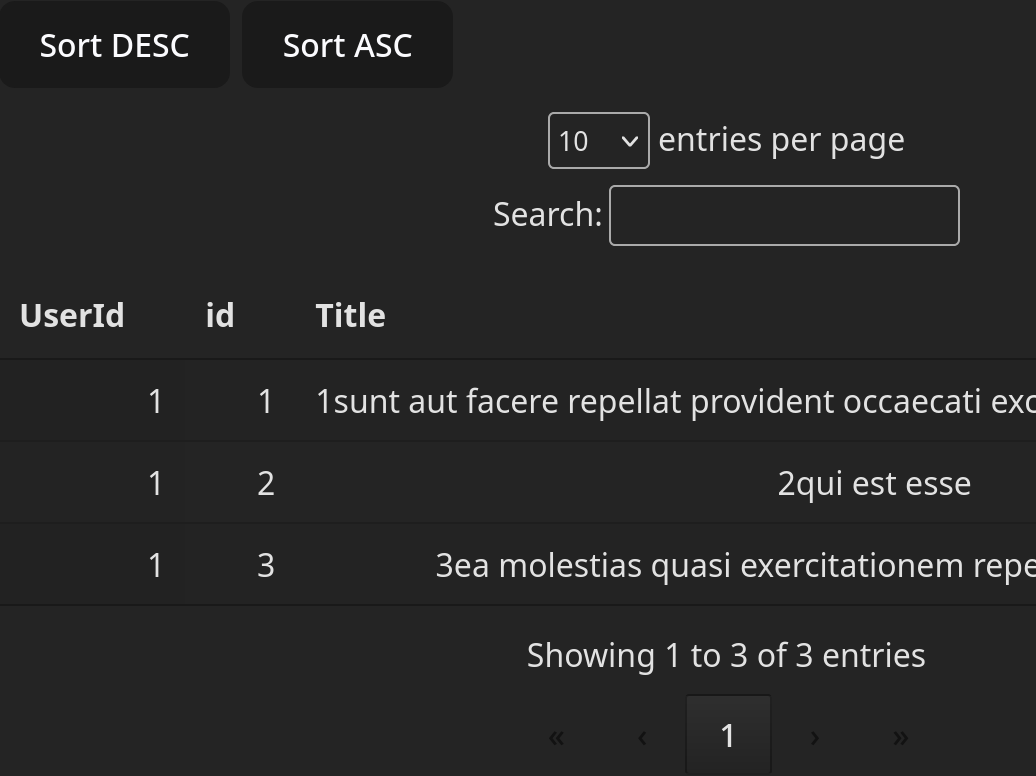Jump to last page double-right arrow

pyautogui.click(x=900, y=737)
